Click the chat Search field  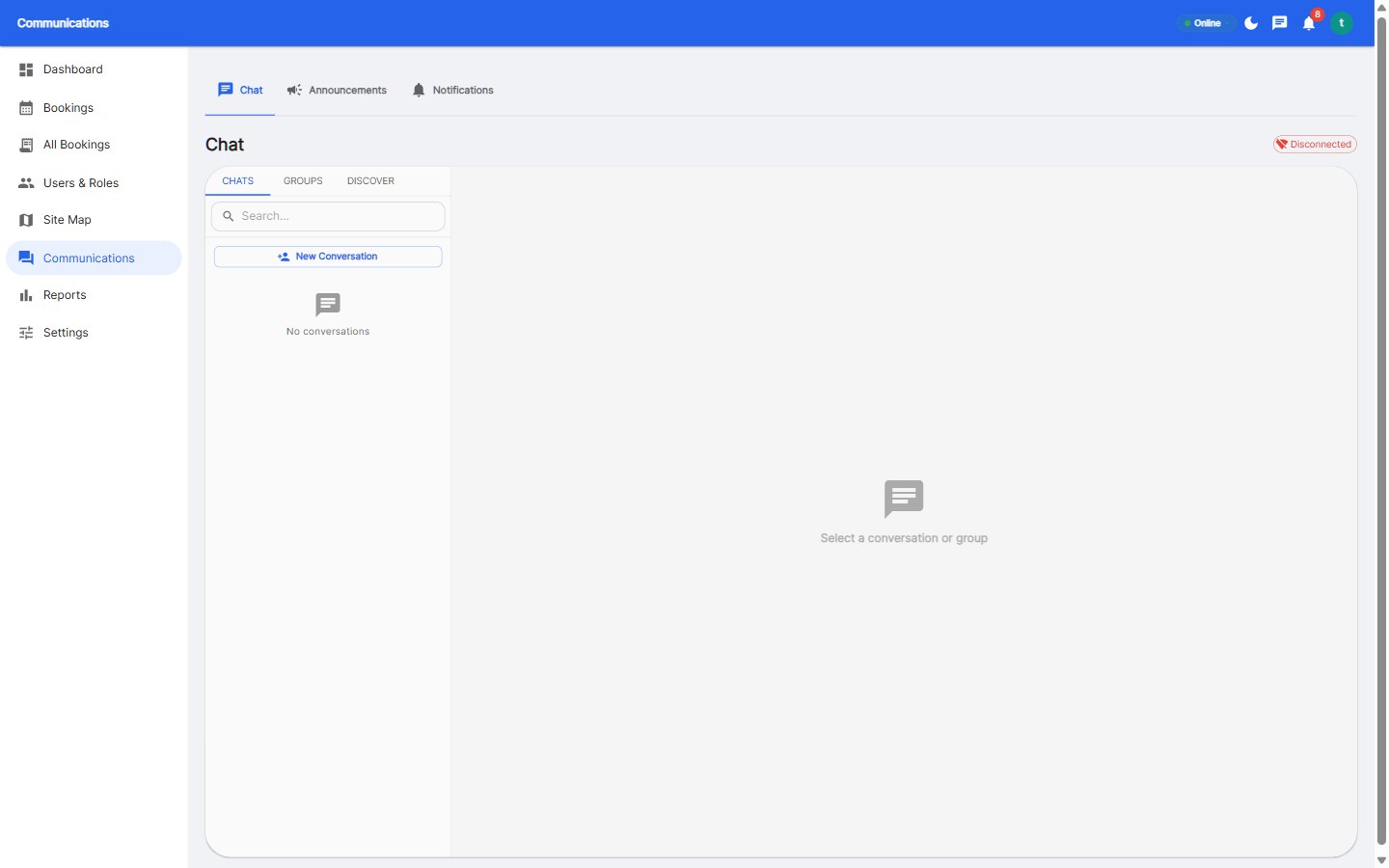point(328,216)
